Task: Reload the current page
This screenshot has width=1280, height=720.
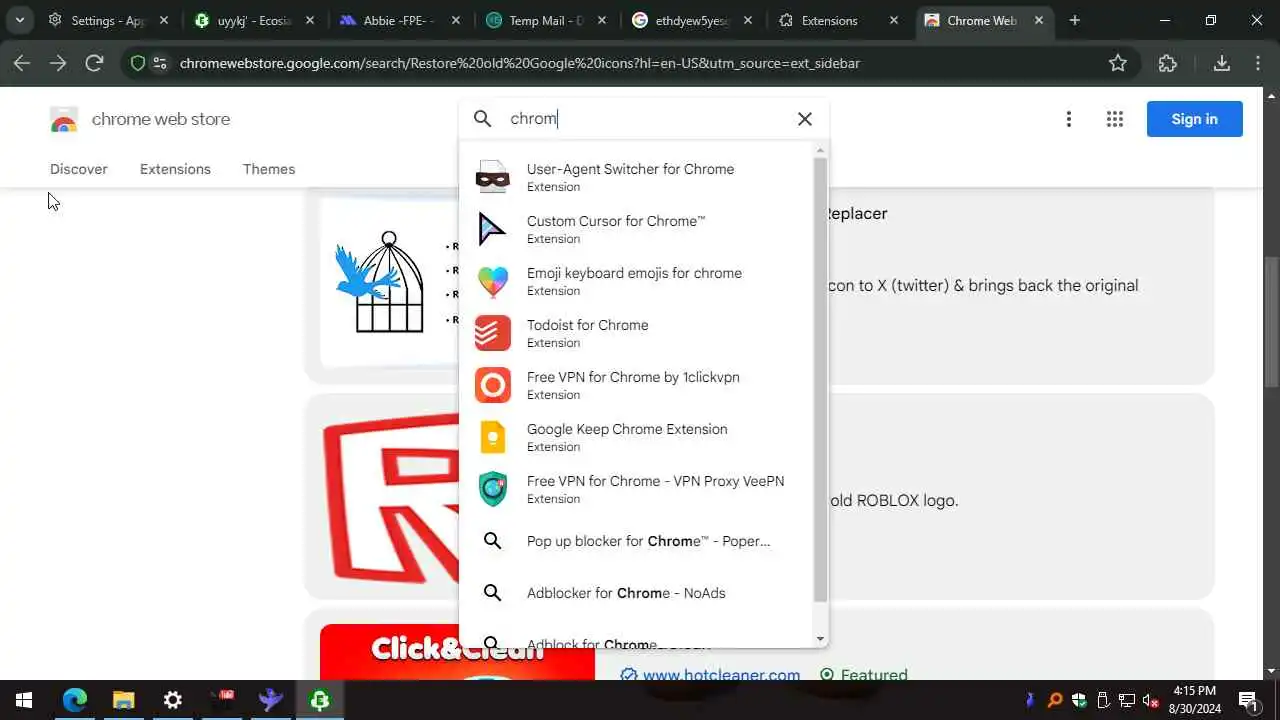Action: (x=94, y=63)
